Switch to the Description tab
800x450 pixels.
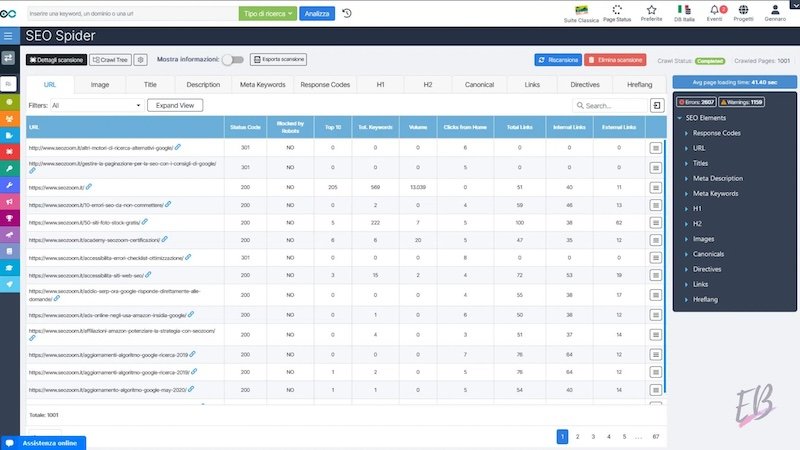pos(203,85)
